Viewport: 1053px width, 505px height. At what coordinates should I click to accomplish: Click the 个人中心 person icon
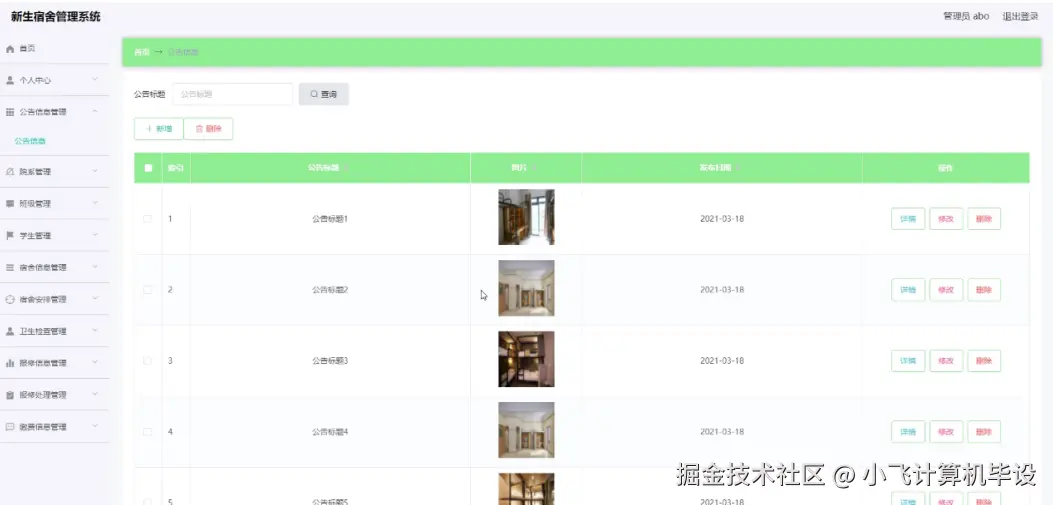[10, 81]
